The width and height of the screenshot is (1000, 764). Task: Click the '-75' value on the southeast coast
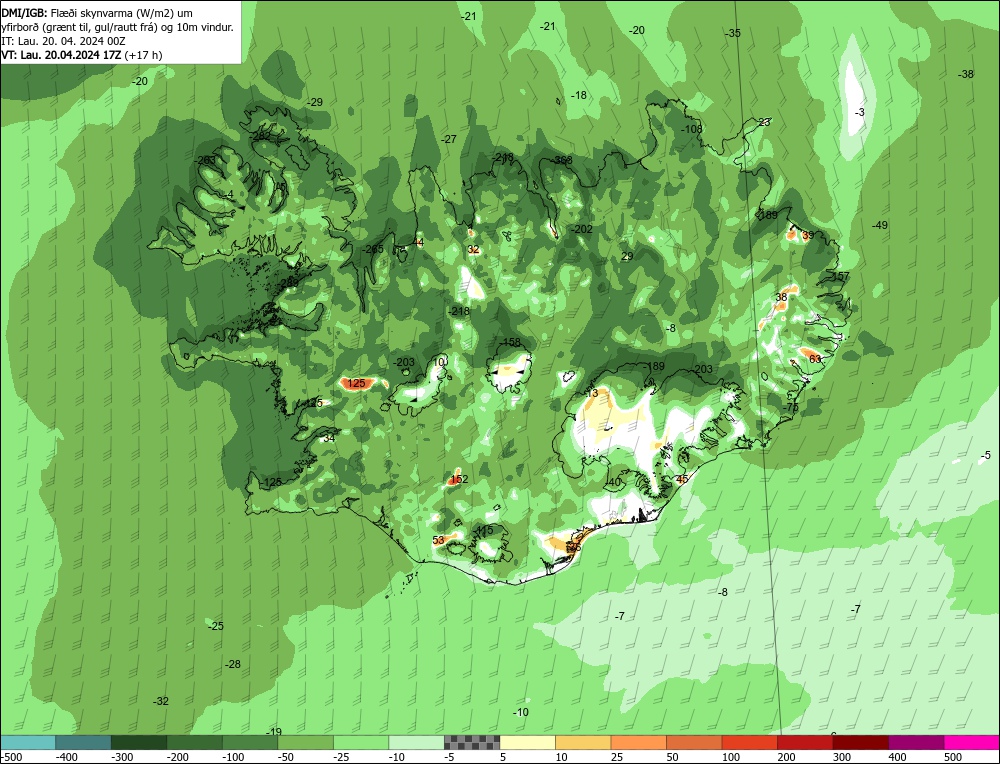point(791,407)
